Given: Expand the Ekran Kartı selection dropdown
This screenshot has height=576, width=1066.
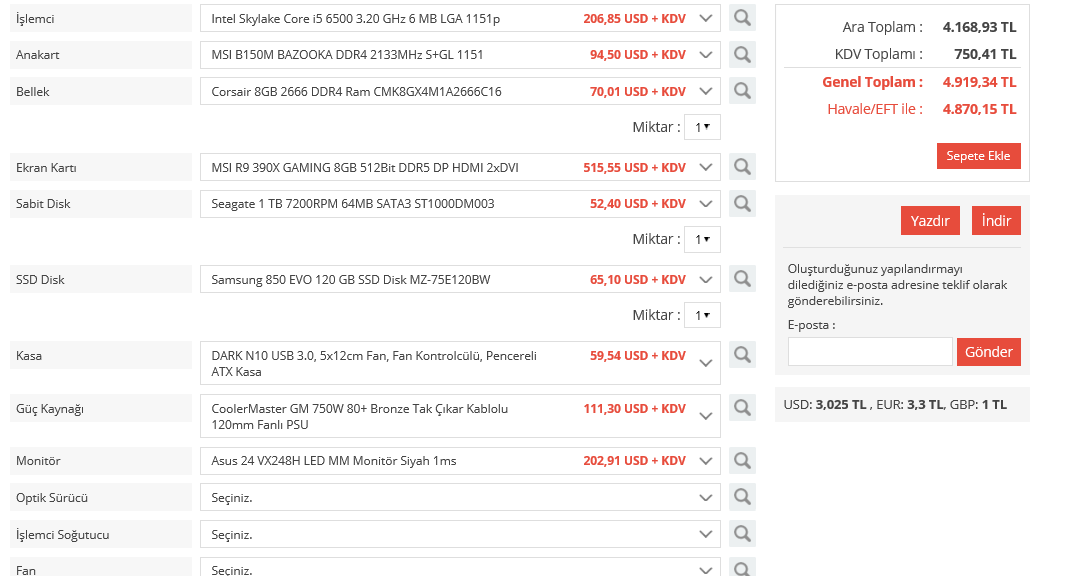Looking at the screenshot, I should coord(459,167).
